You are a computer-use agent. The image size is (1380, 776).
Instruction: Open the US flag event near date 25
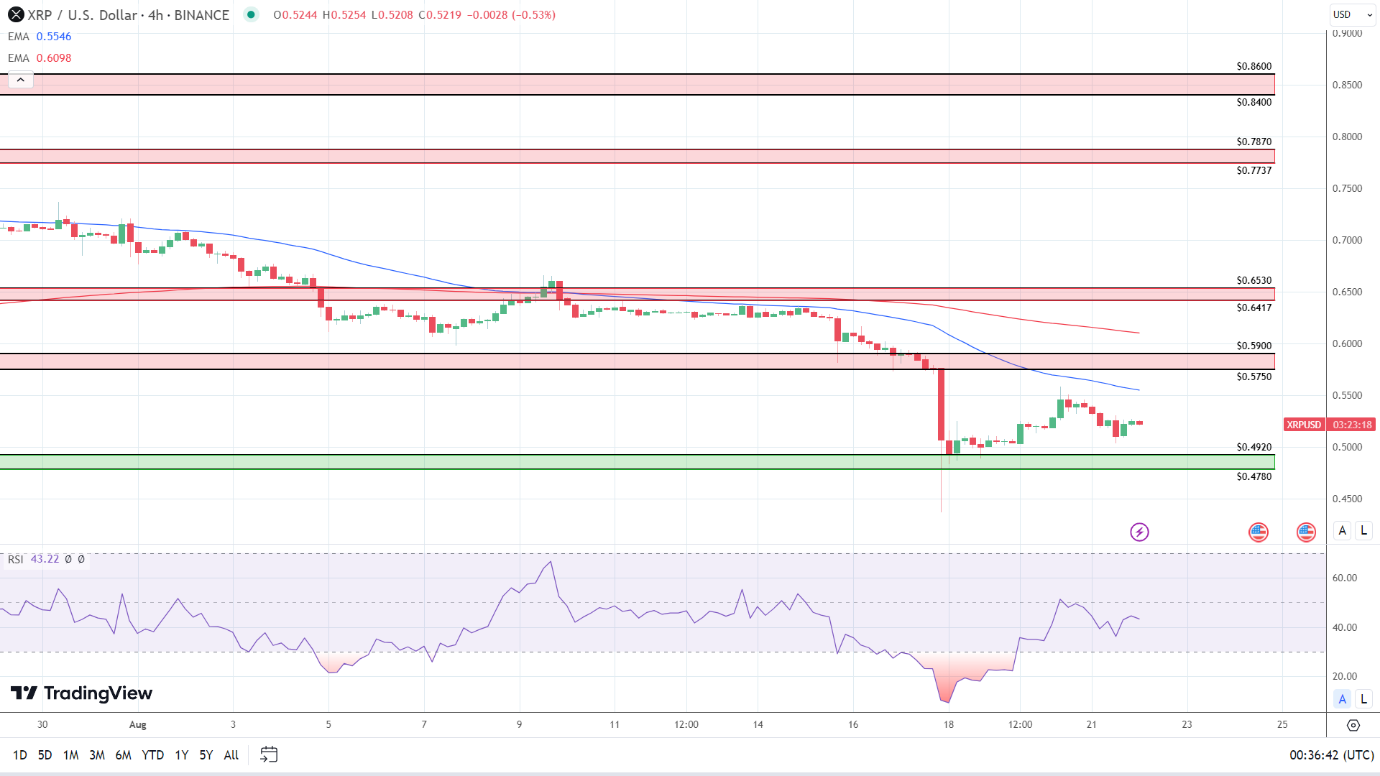(1306, 532)
